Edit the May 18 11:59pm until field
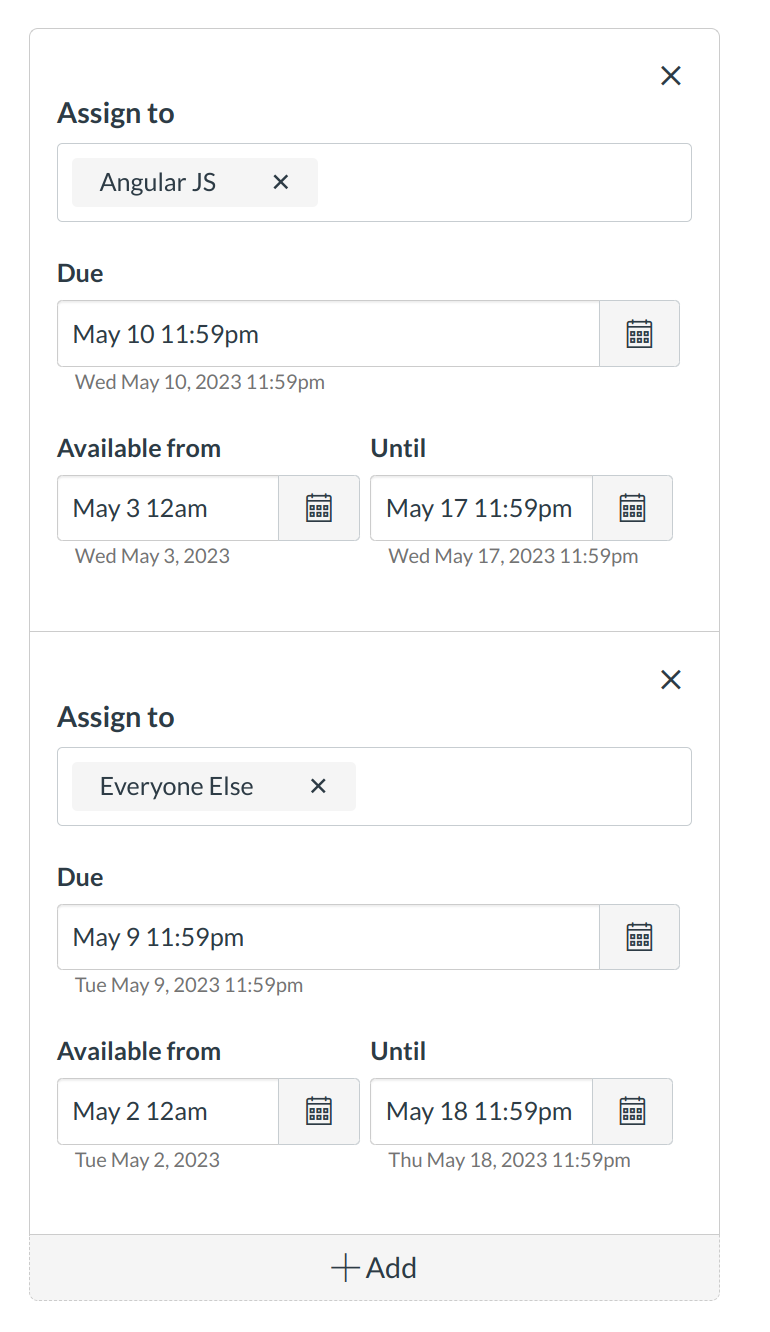This screenshot has height=1332, width=770. (481, 1111)
